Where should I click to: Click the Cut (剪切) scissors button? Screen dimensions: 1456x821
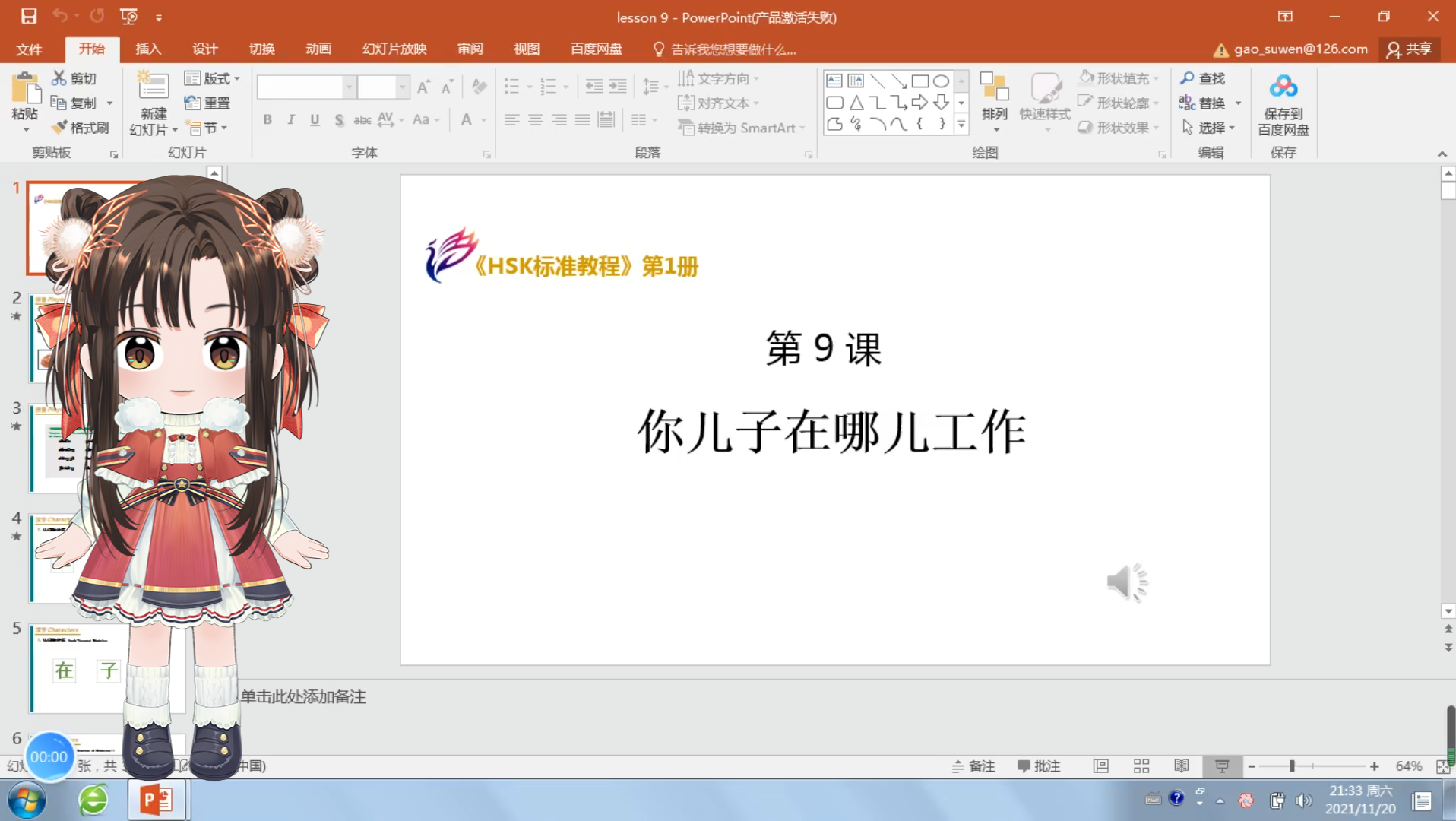(x=74, y=78)
